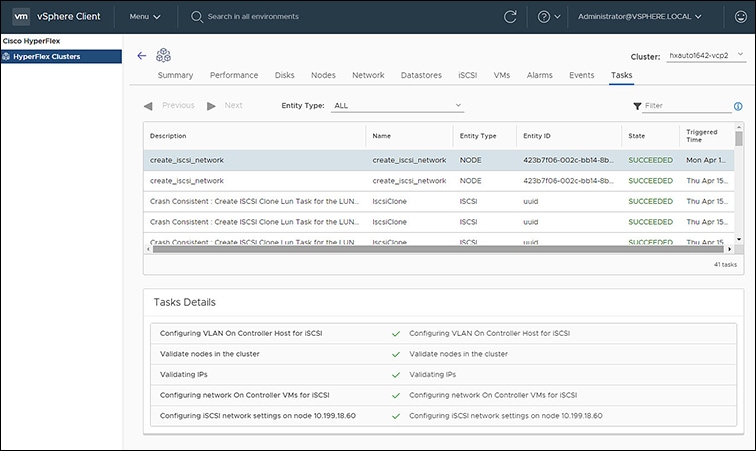Focus the Search in all environments field
This screenshot has width=756, height=451.
253,16
